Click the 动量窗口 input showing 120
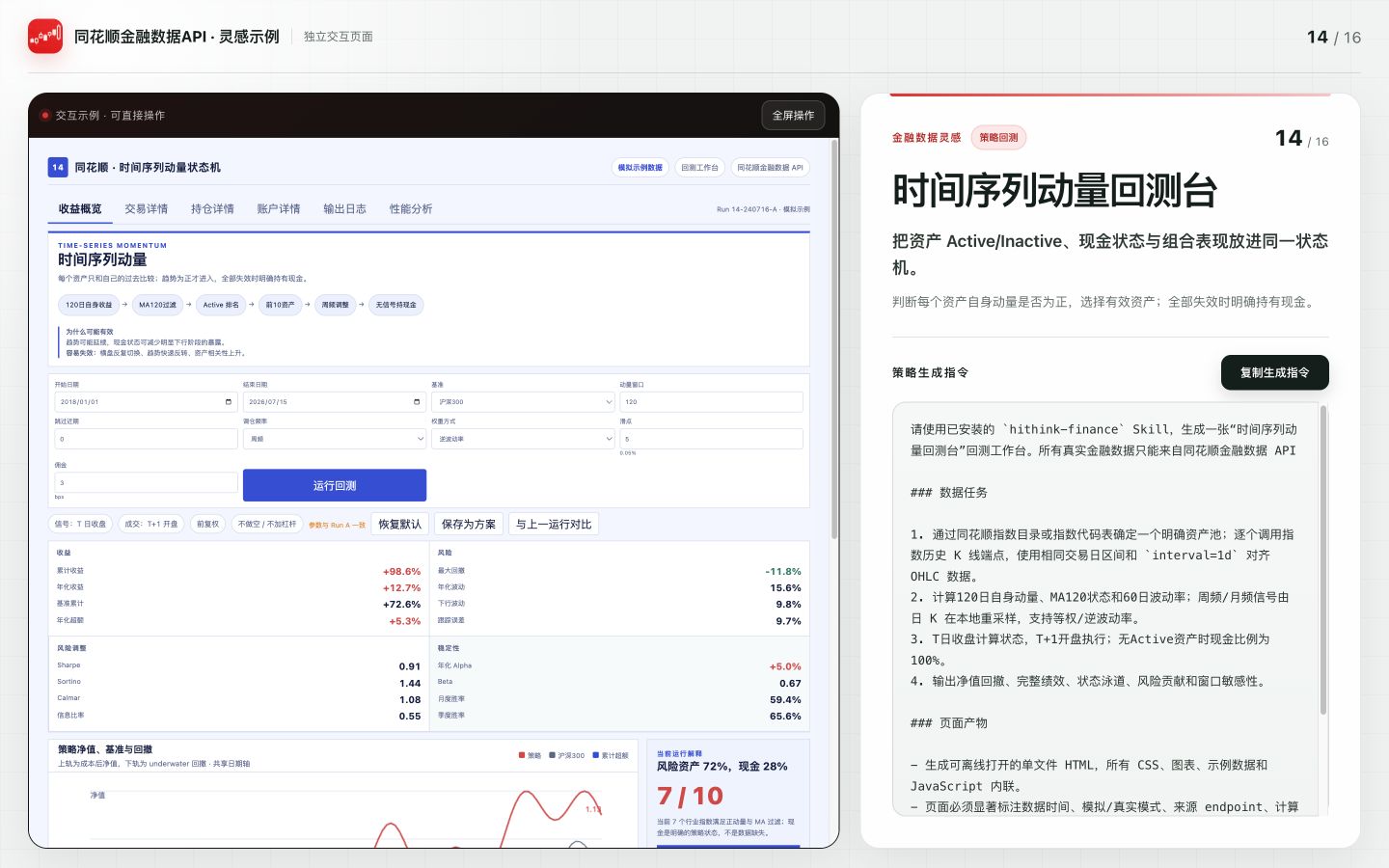Screen dimensions: 1389x868 point(711,402)
